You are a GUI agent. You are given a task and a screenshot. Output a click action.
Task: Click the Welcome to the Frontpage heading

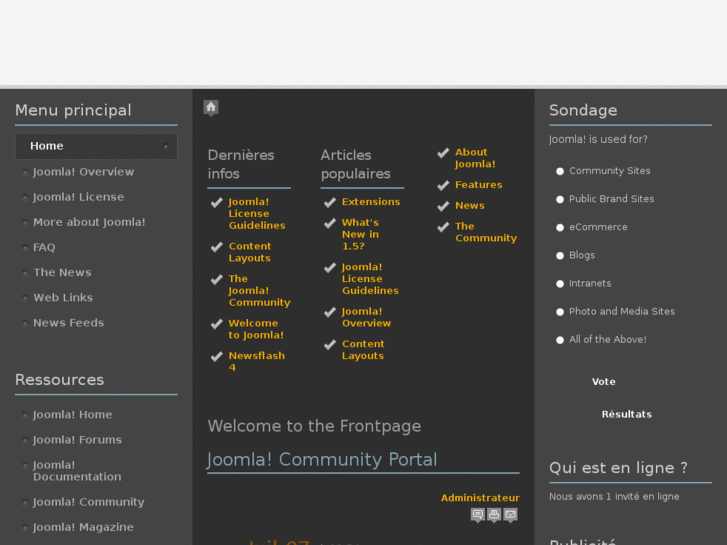(314, 426)
